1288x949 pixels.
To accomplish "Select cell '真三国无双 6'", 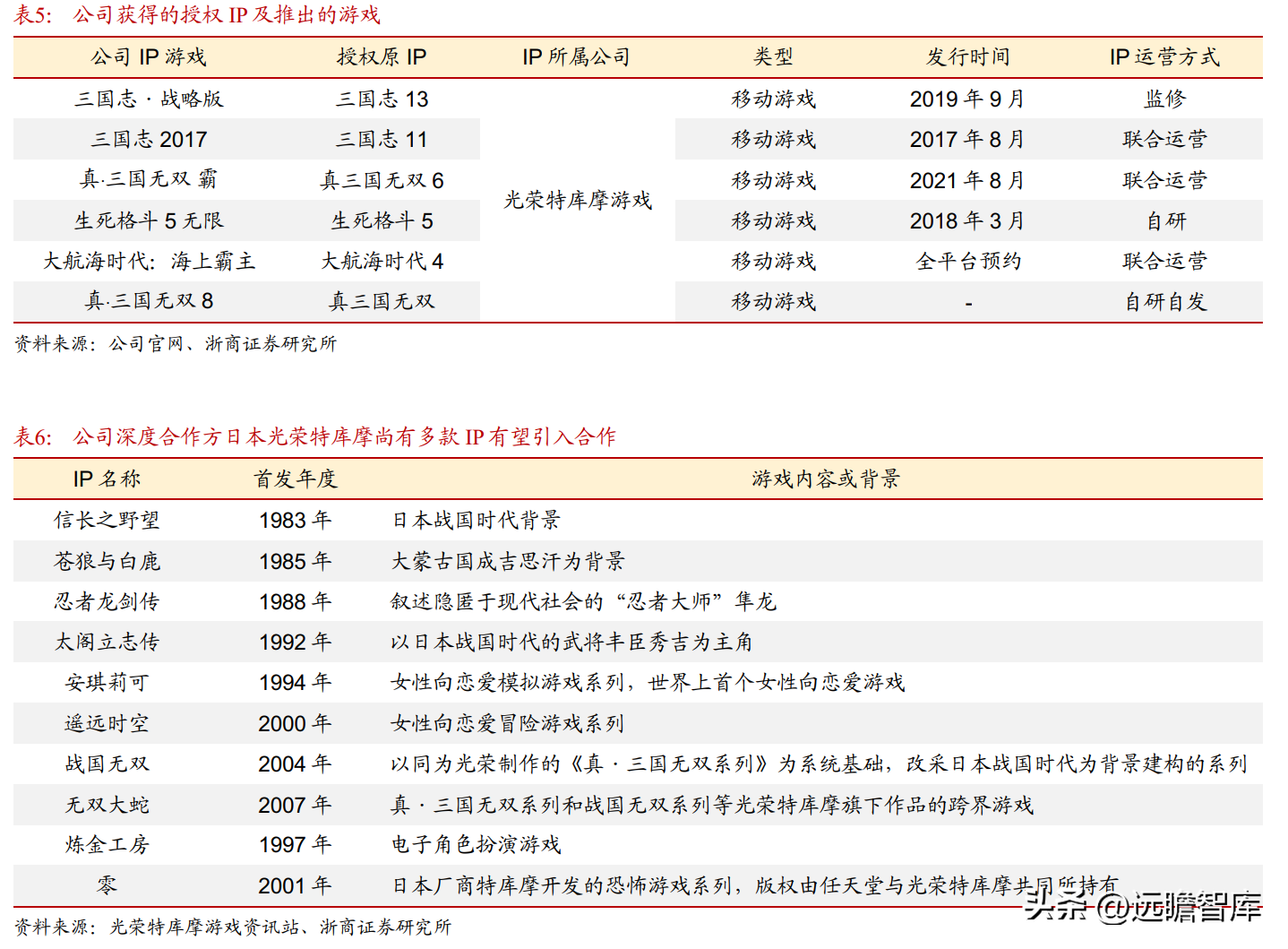I will (x=382, y=180).
